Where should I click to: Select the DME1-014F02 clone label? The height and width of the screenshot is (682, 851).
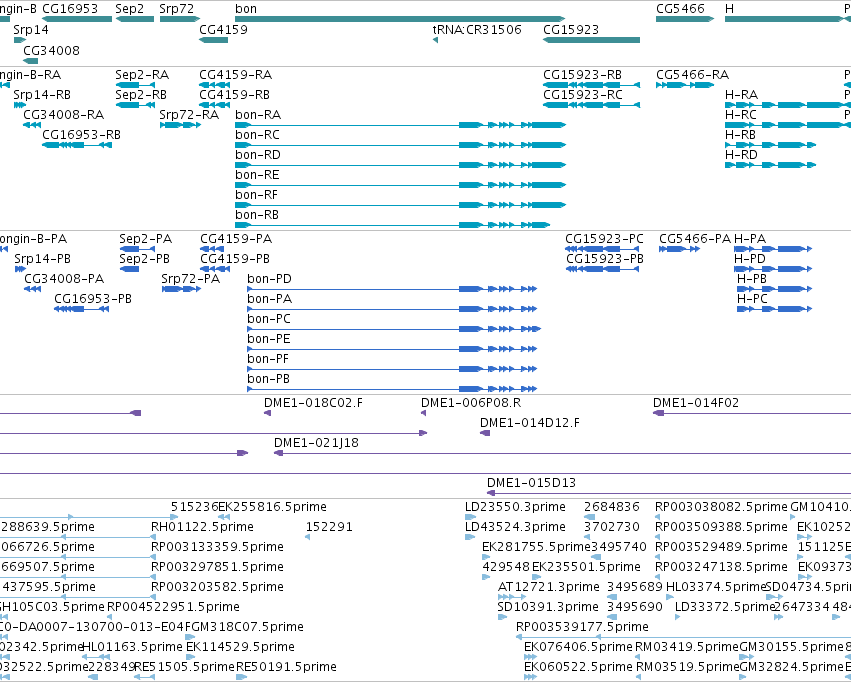(x=696, y=403)
